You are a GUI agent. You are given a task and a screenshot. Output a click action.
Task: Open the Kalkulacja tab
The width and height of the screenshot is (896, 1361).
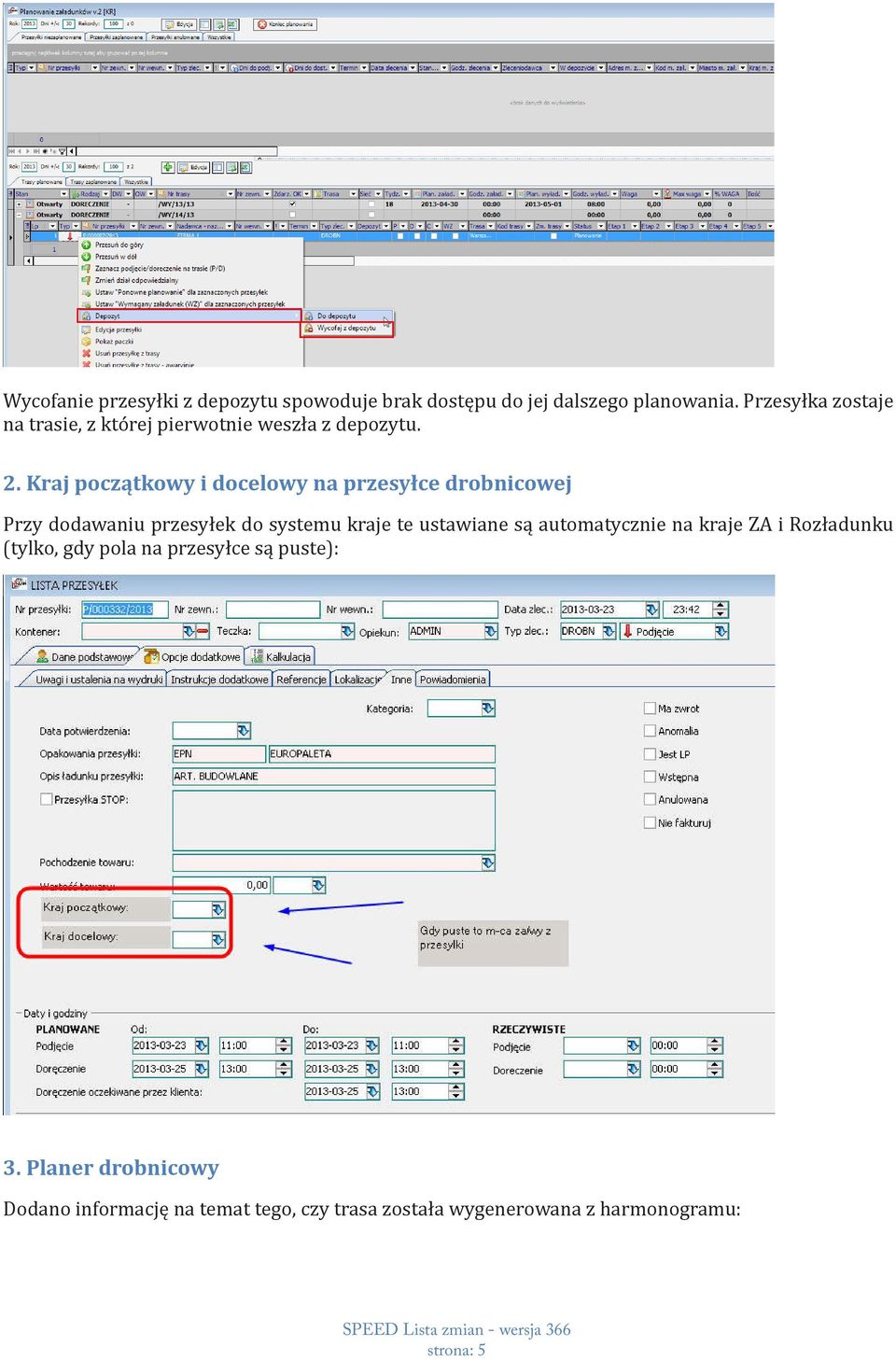click(x=281, y=656)
